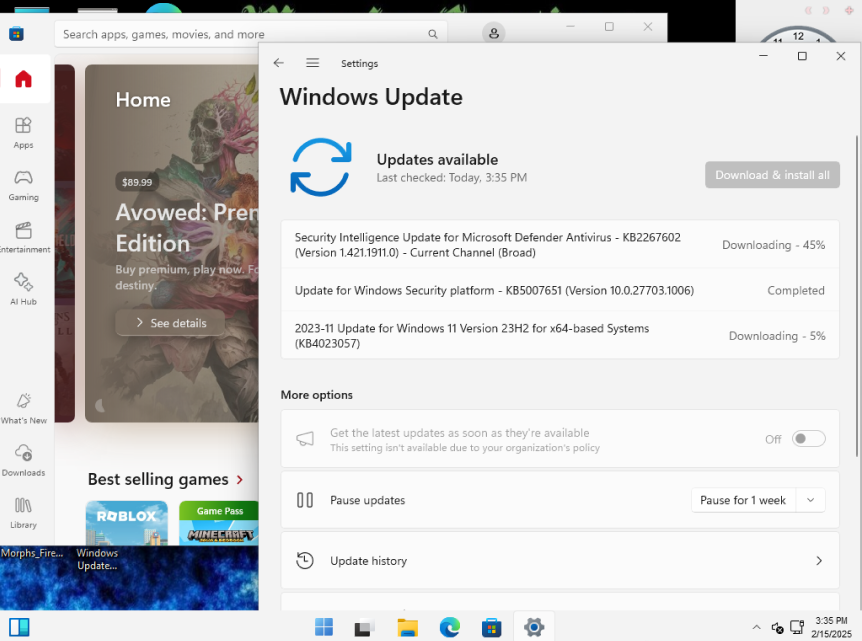Viewport: 862px width, 641px height.
Task: Launch File Explorer from the taskbar
Action: pyautogui.click(x=407, y=627)
